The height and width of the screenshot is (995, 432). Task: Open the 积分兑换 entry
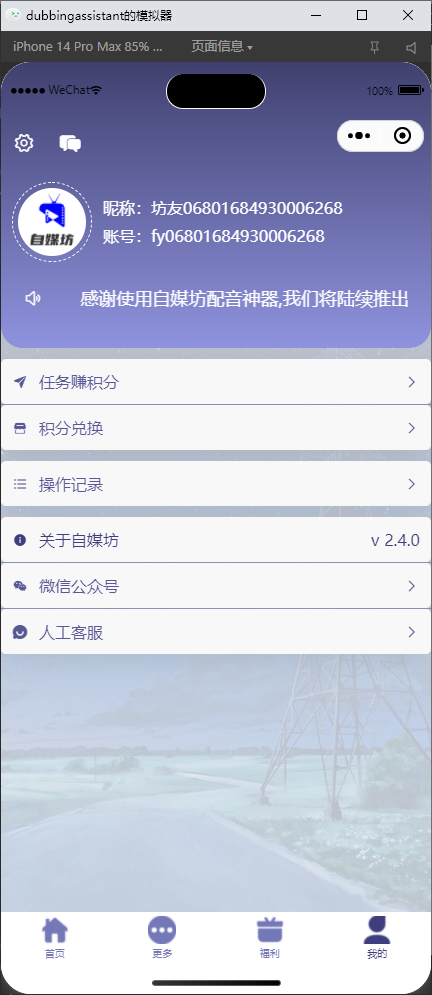216,428
